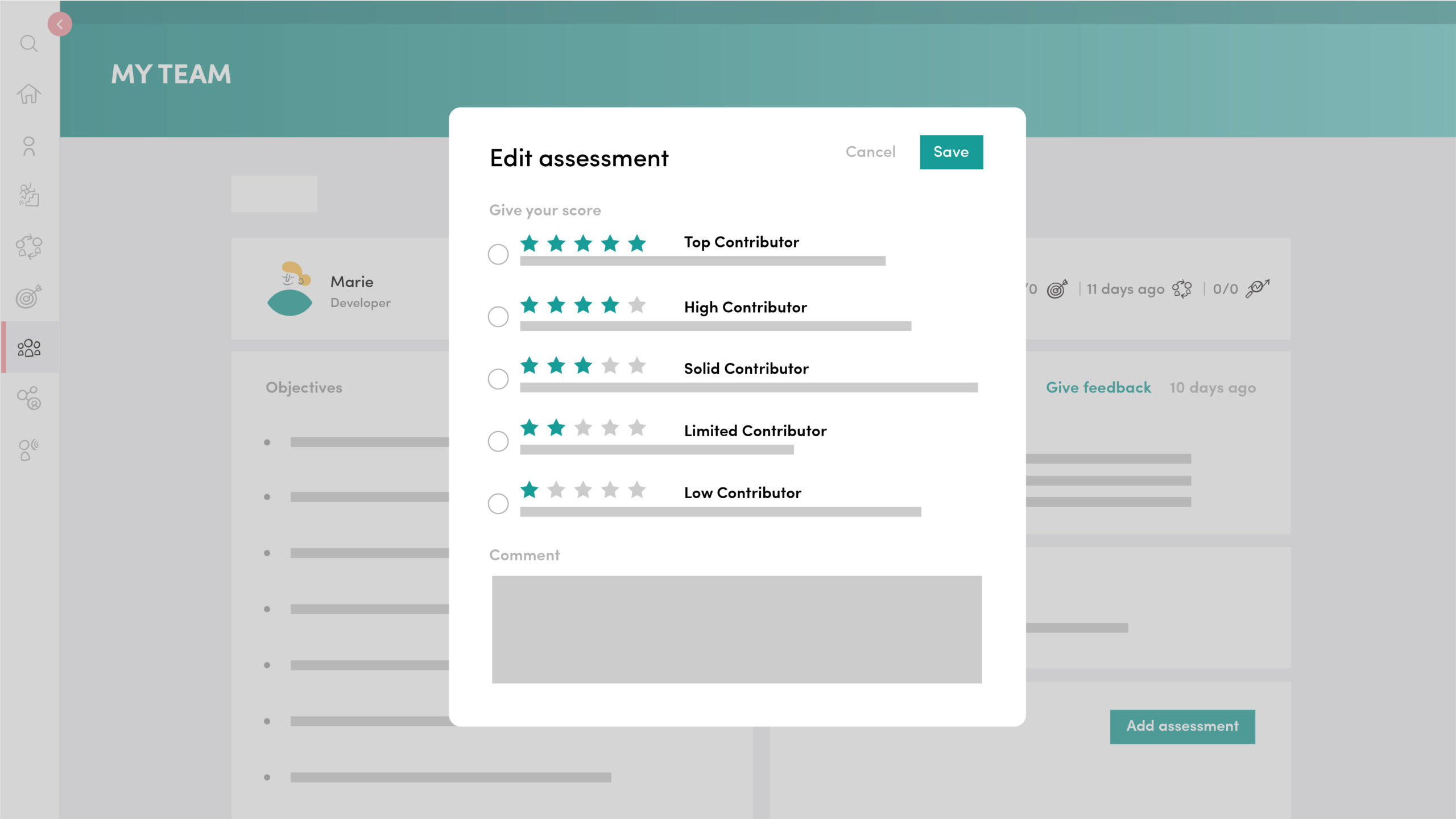The image size is (1456, 819).
Task: Open the sidebar people exchange cycle icon
Action: [28, 247]
